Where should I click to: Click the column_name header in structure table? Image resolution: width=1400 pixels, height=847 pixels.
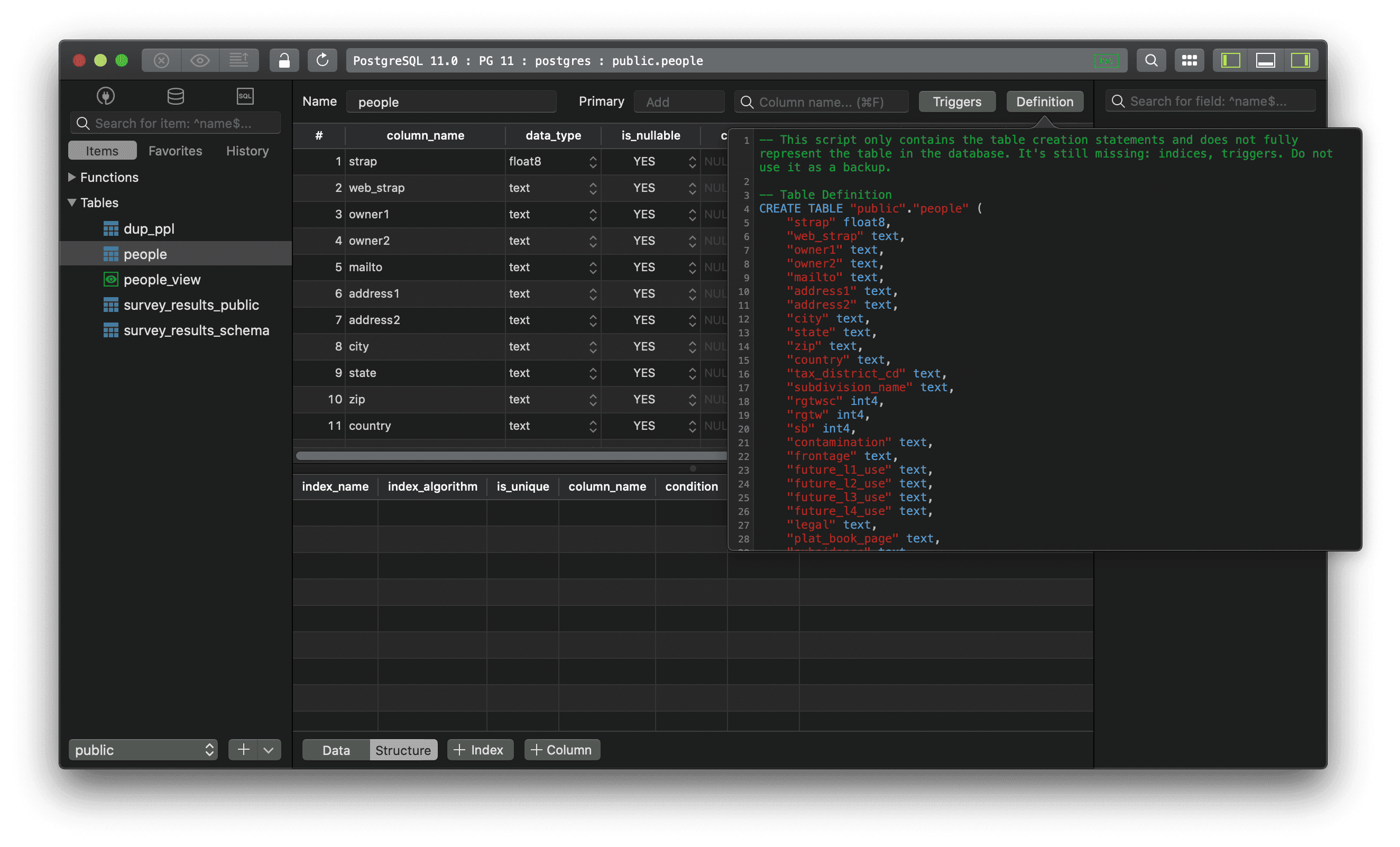click(425, 135)
